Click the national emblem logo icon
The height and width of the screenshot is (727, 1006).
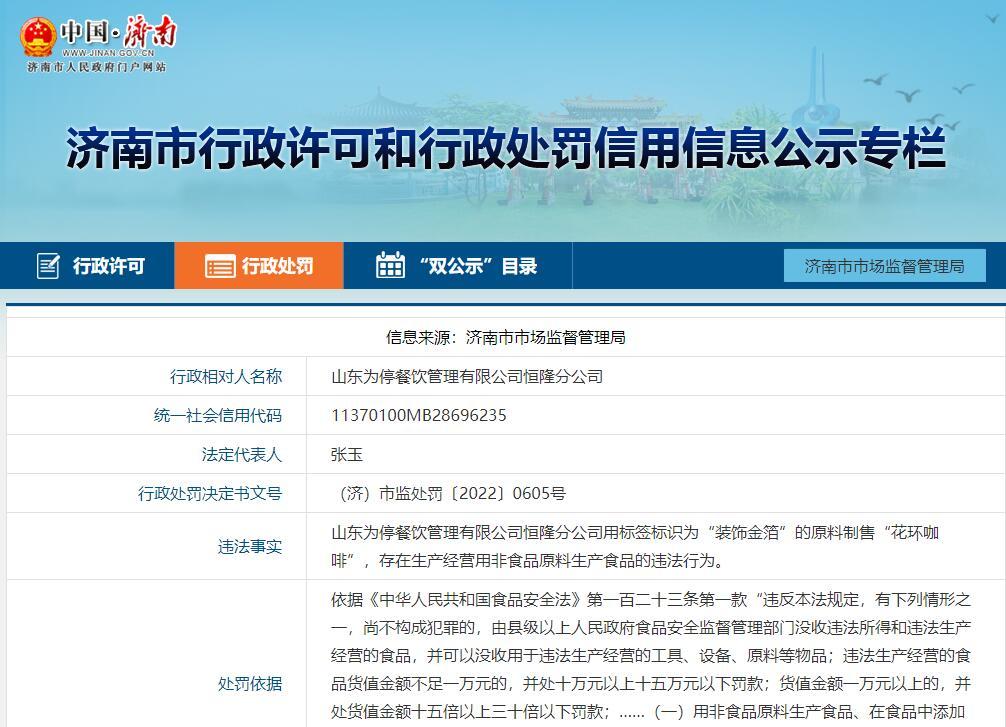tap(38, 37)
